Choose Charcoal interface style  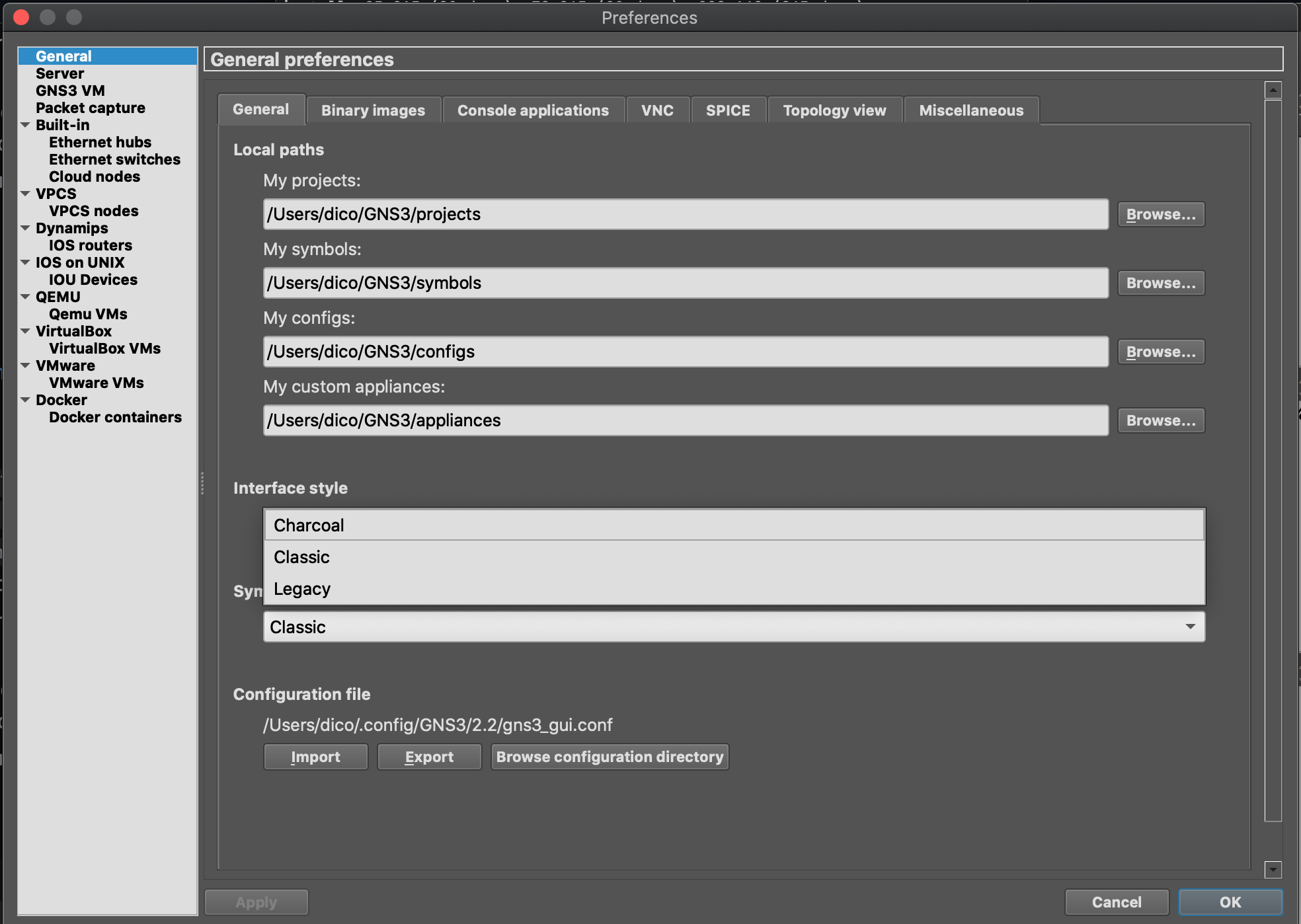point(734,525)
